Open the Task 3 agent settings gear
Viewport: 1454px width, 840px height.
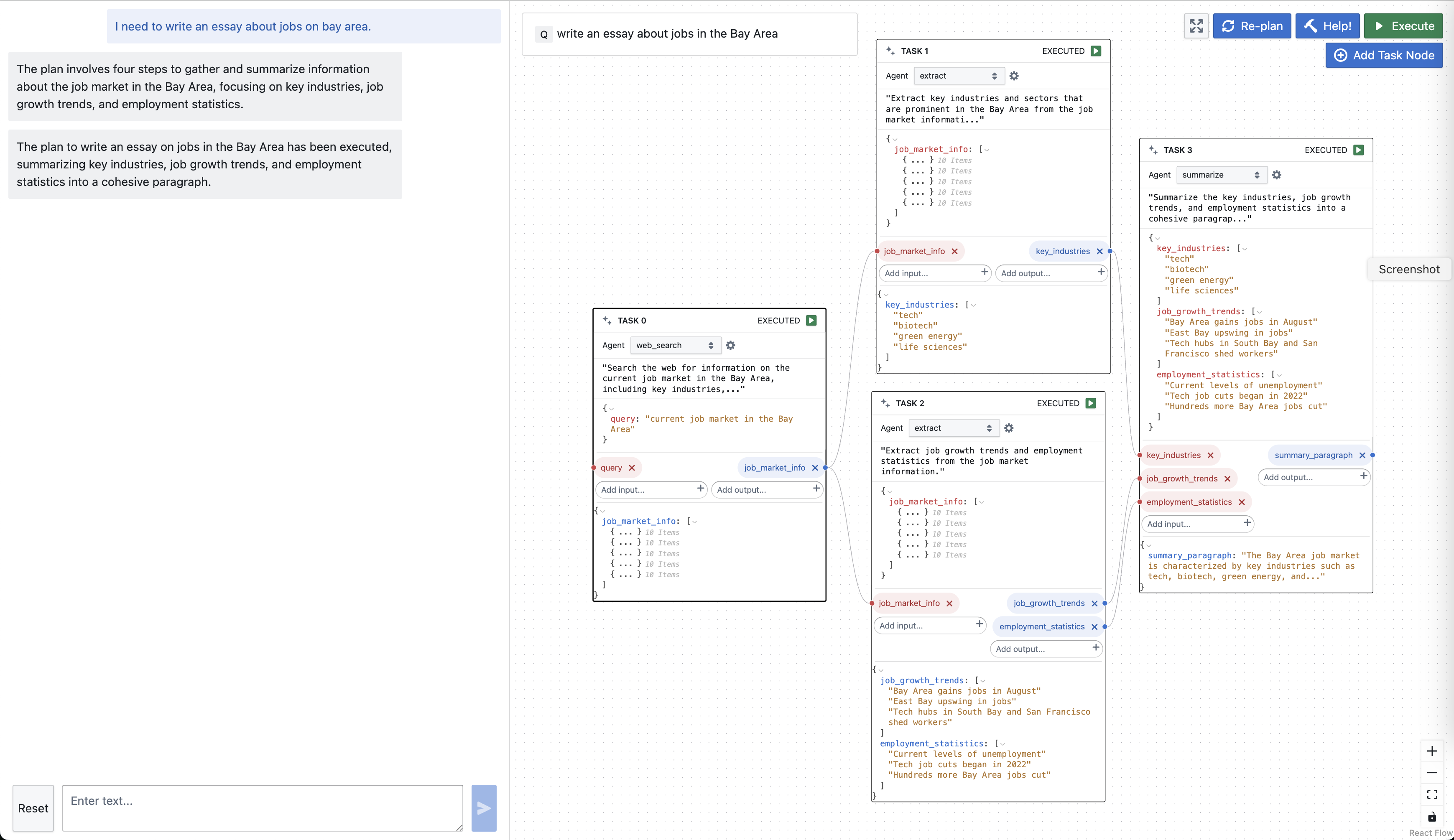1276,175
